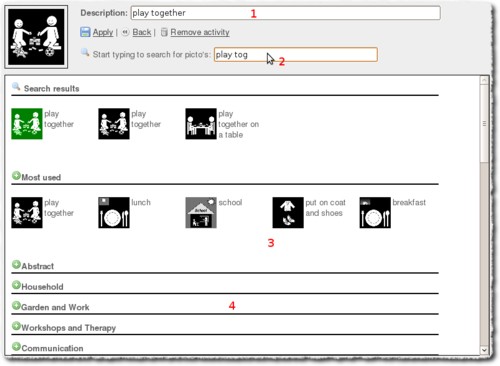The height and width of the screenshot is (366, 500).
Task: Choose play together pictogram under Most used
Action: tap(27, 213)
